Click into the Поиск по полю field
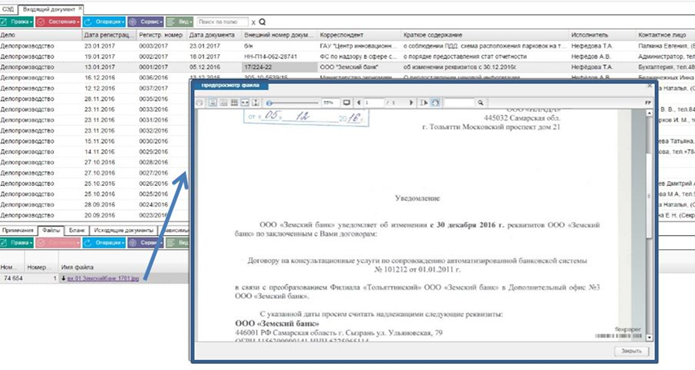The width and height of the screenshot is (695, 370). coord(222,22)
